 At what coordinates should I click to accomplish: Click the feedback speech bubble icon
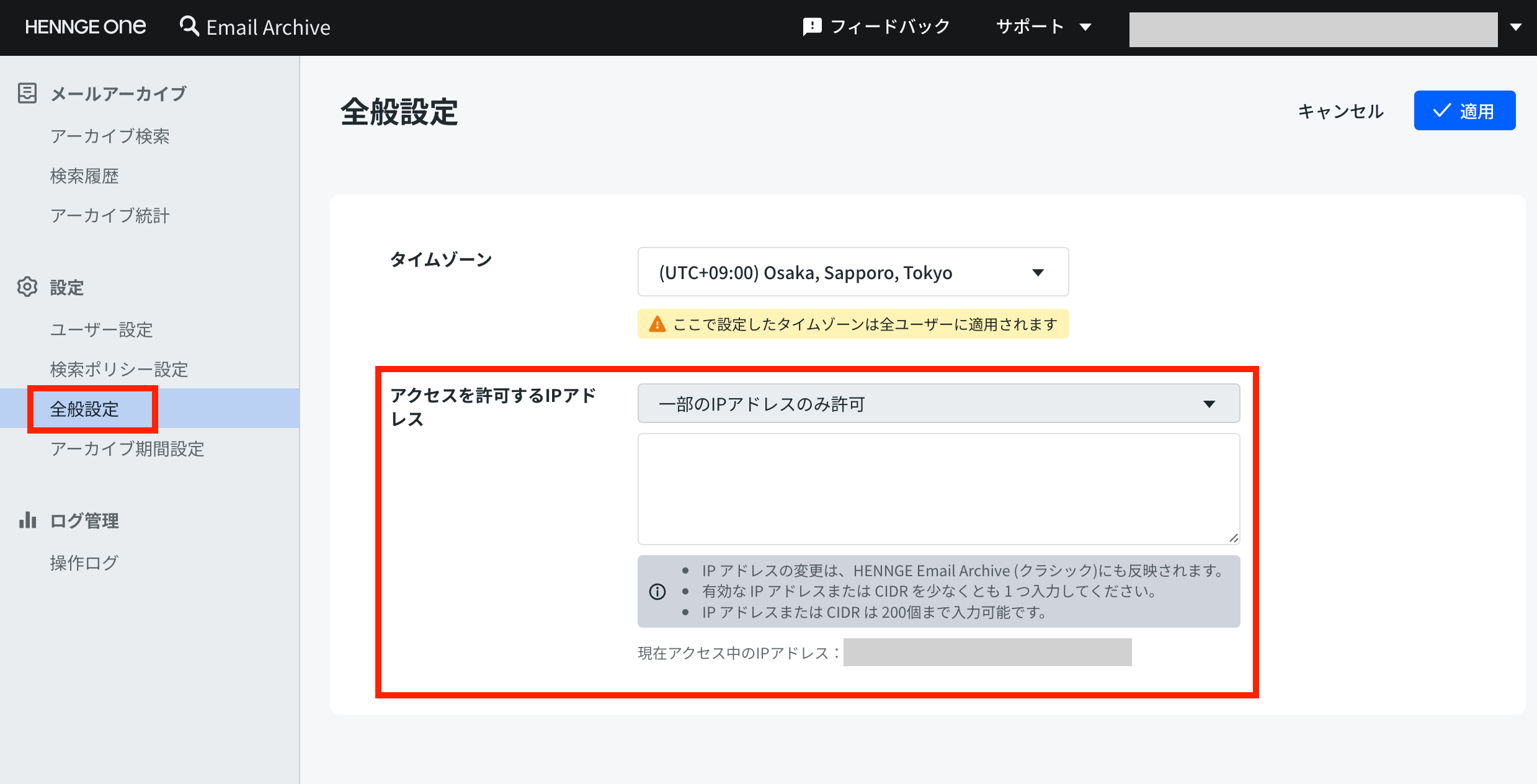click(812, 27)
